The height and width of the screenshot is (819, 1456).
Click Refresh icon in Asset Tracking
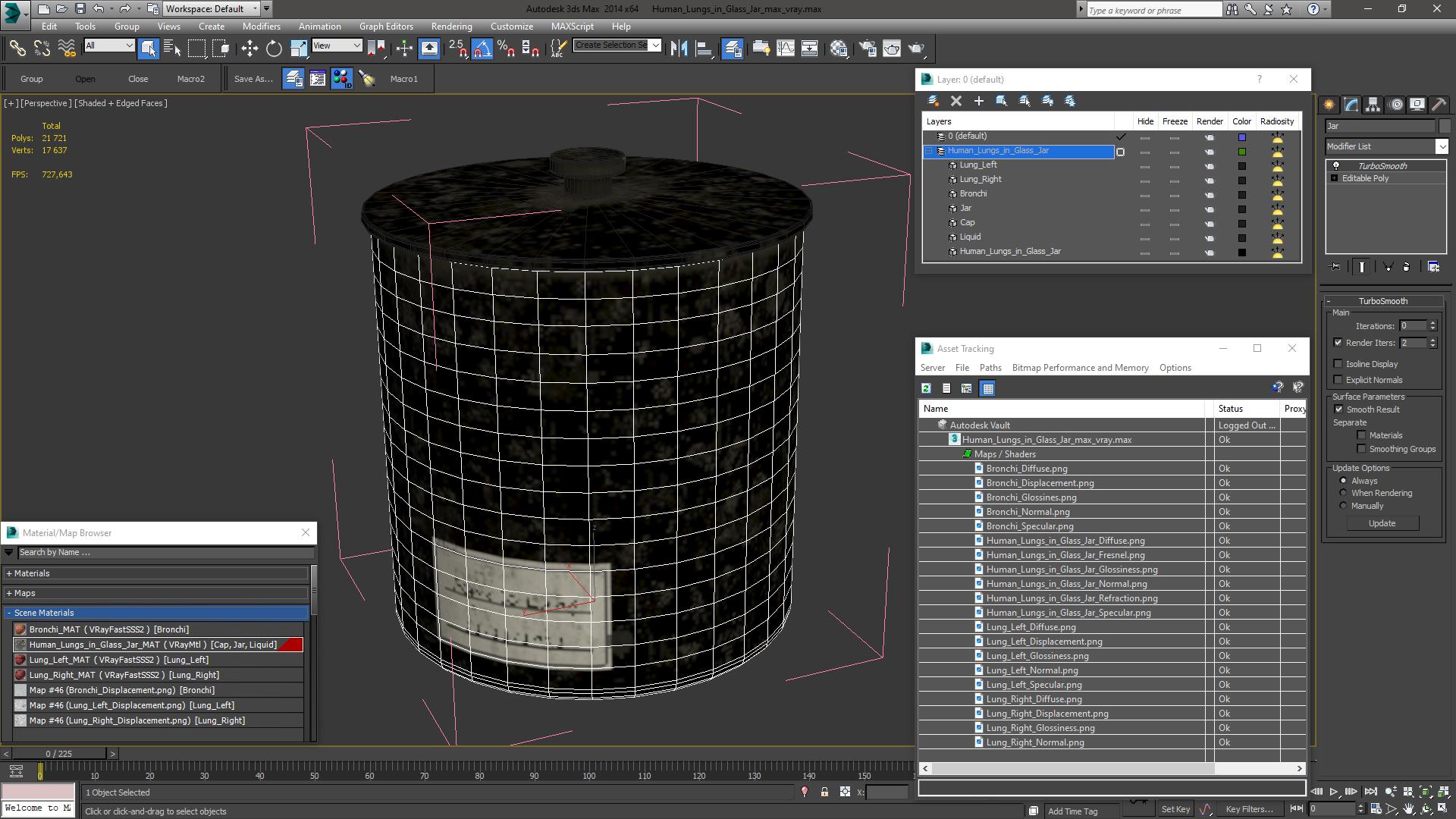[926, 388]
